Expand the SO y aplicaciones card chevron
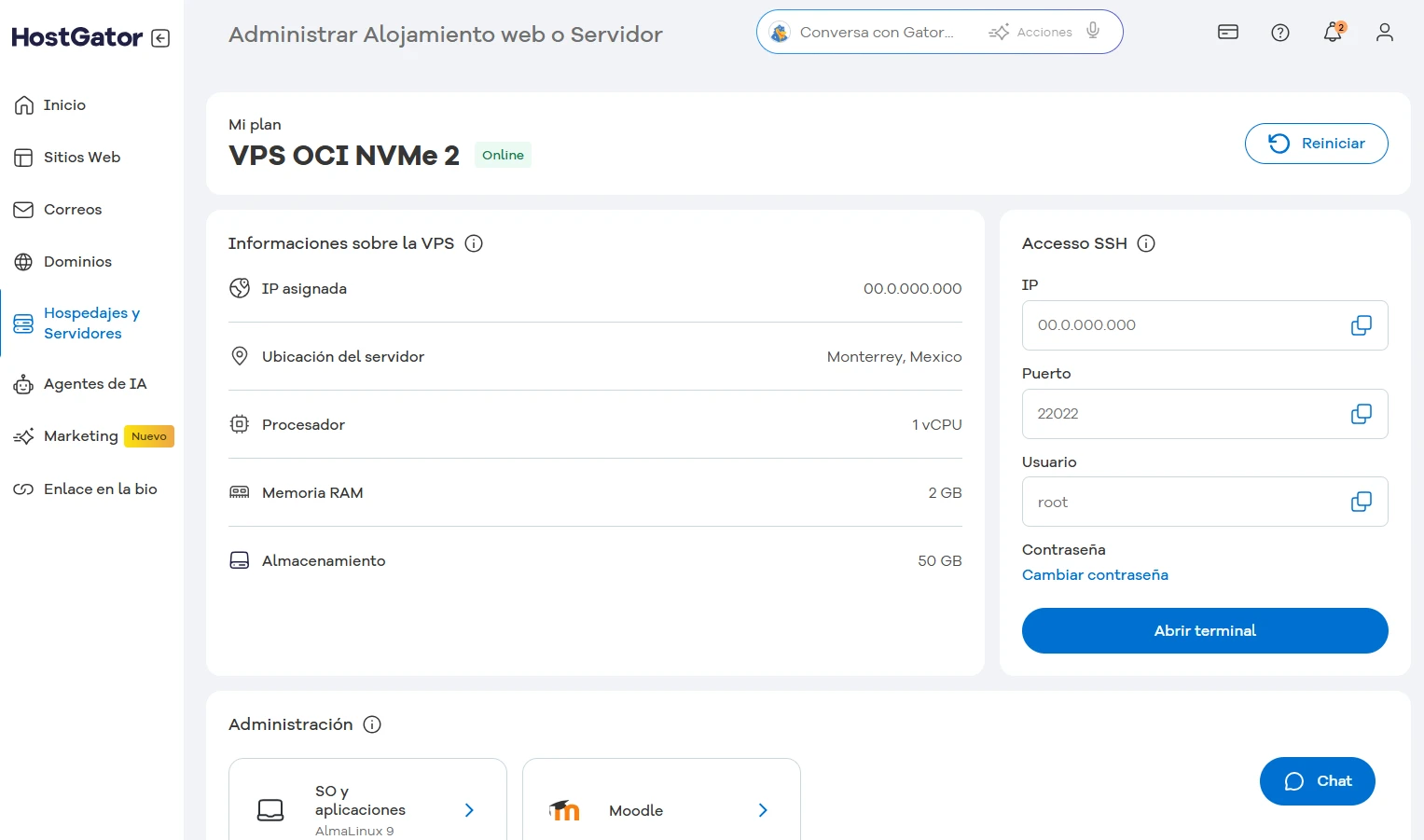This screenshot has height=840, width=1424. pyautogui.click(x=468, y=810)
